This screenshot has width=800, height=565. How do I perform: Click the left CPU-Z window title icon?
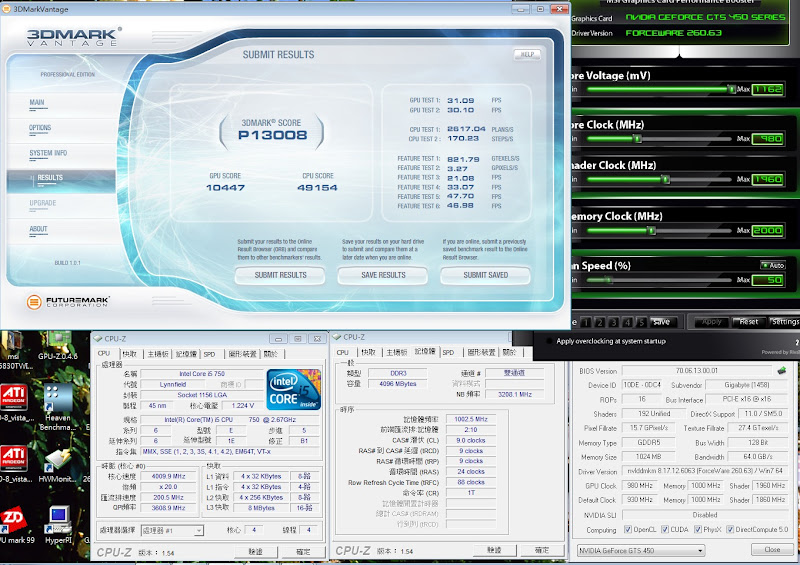point(98,338)
